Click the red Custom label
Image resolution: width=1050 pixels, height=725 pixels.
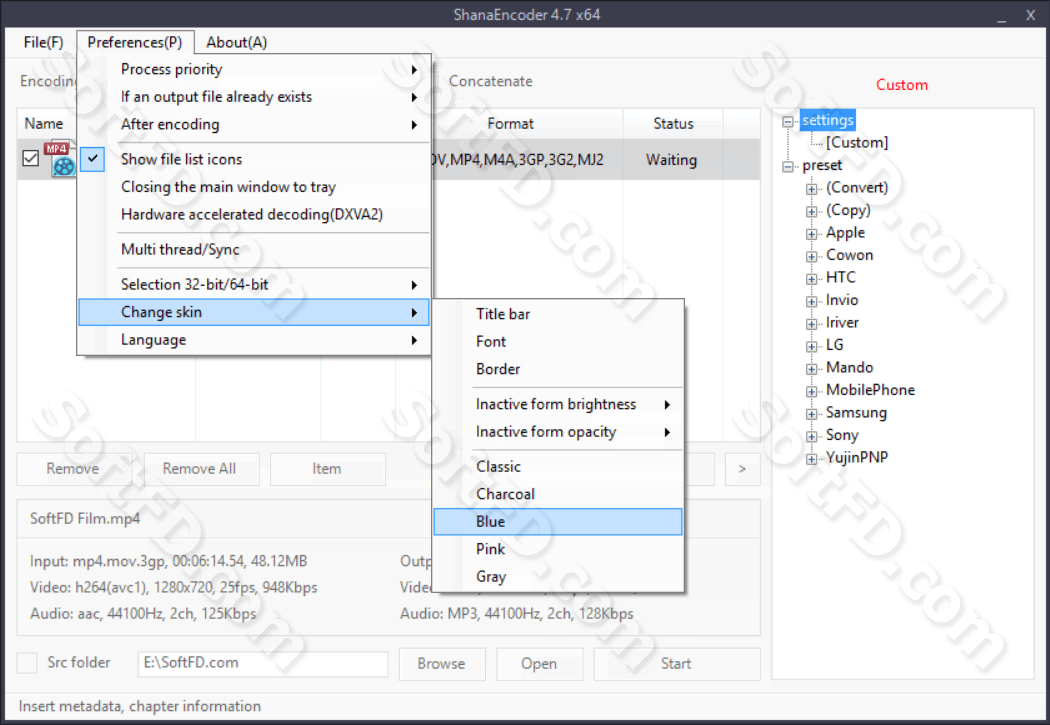tap(902, 85)
